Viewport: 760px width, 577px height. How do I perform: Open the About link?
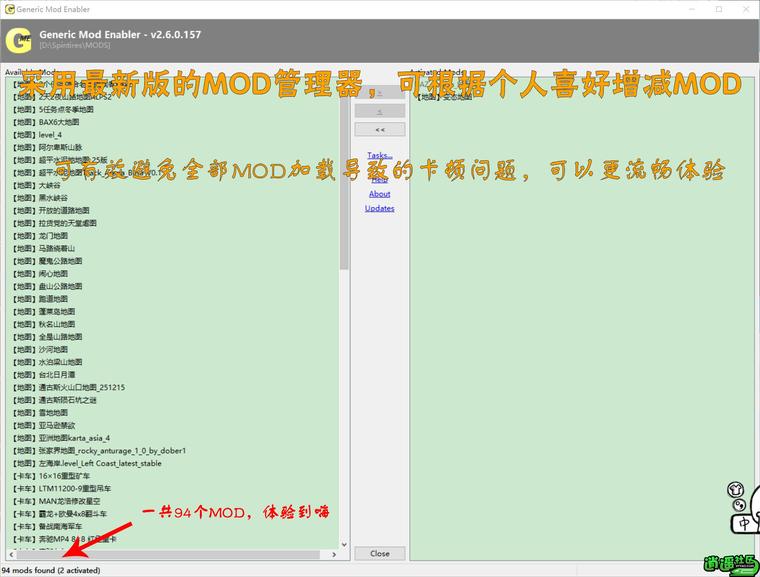pyautogui.click(x=380, y=193)
